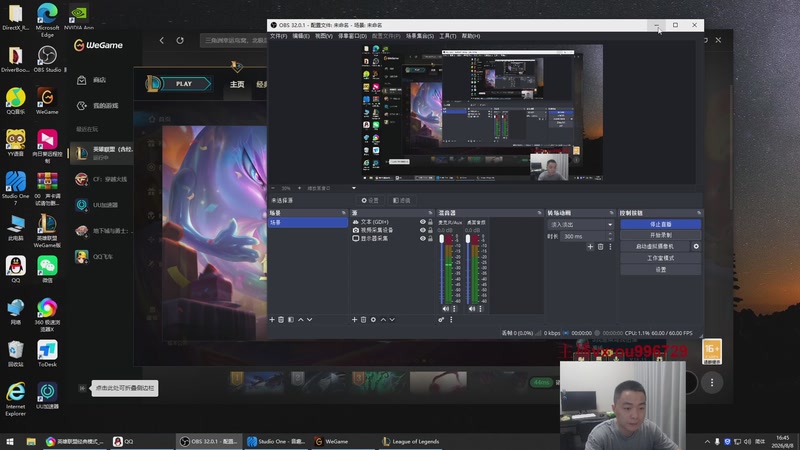Enable Studio Mode button
The height and width of the screenshot is (450, 800).
point(660,258)
